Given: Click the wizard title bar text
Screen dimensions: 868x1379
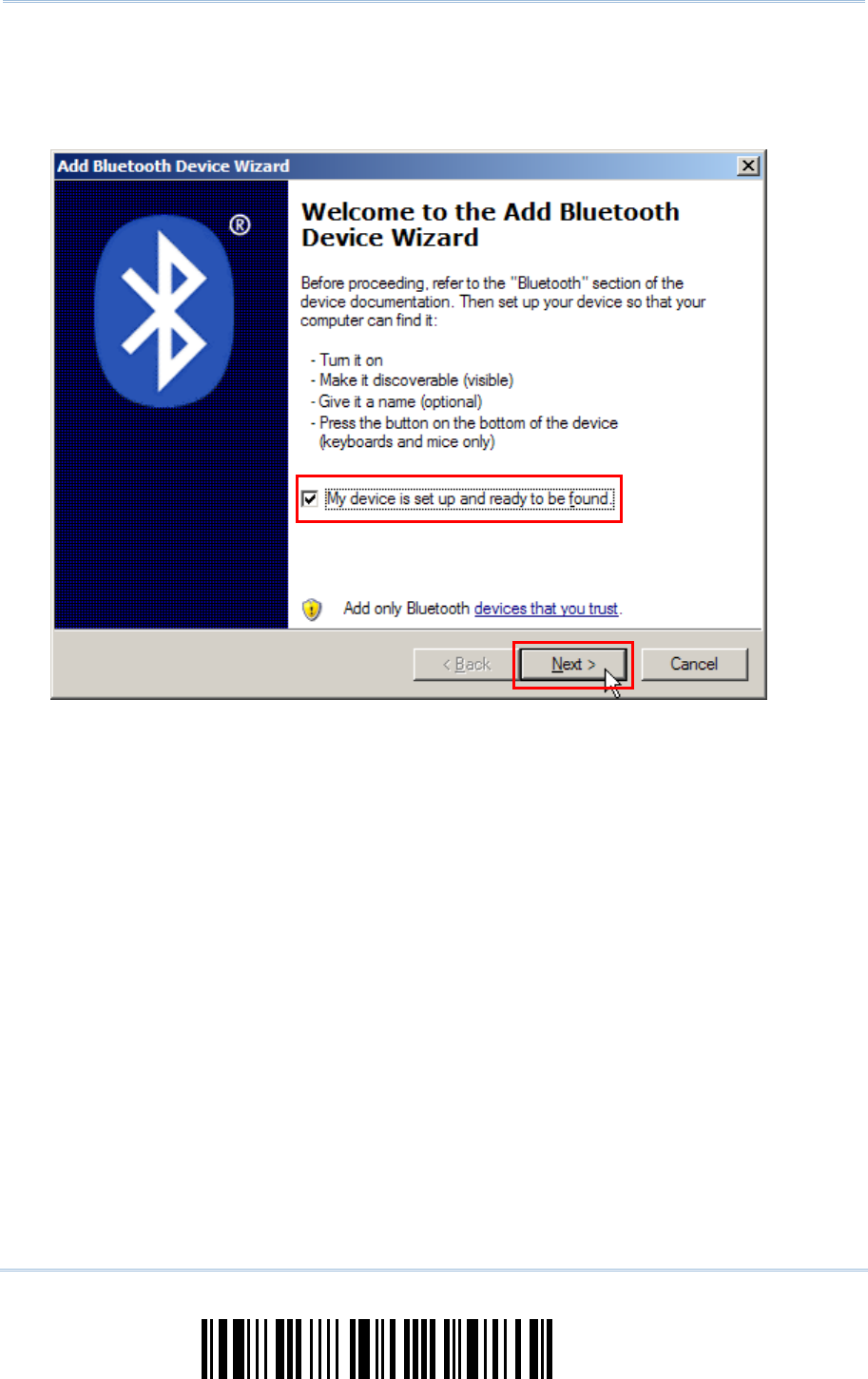Looking at the screenshot, I should tap(173, 166).
